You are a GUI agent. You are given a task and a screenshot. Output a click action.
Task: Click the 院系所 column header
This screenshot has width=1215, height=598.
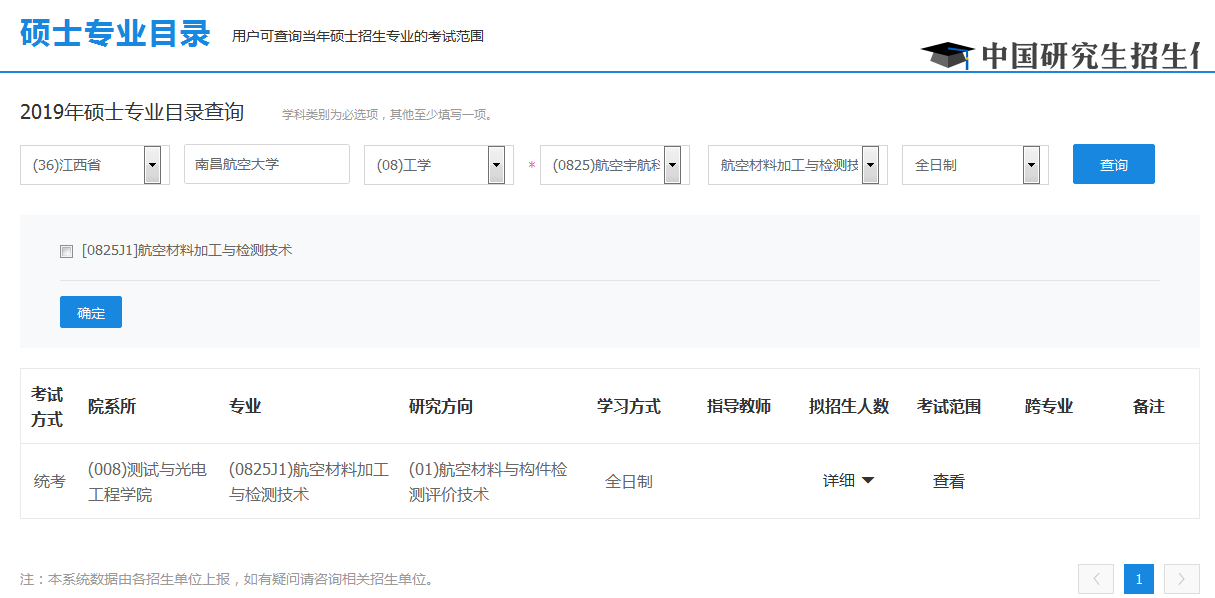tap(112, 406)
